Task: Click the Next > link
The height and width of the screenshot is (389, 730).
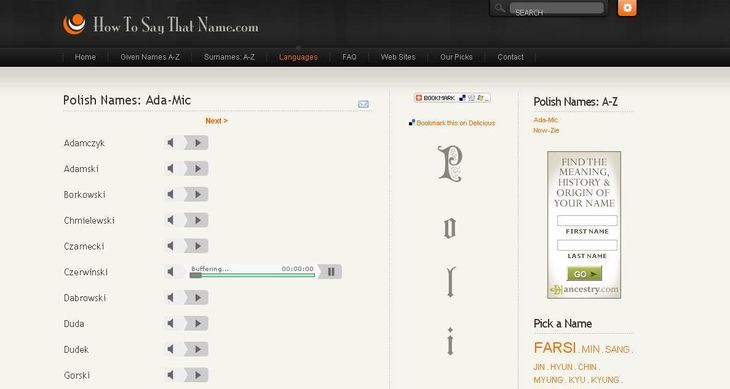Action: [216, 121]
